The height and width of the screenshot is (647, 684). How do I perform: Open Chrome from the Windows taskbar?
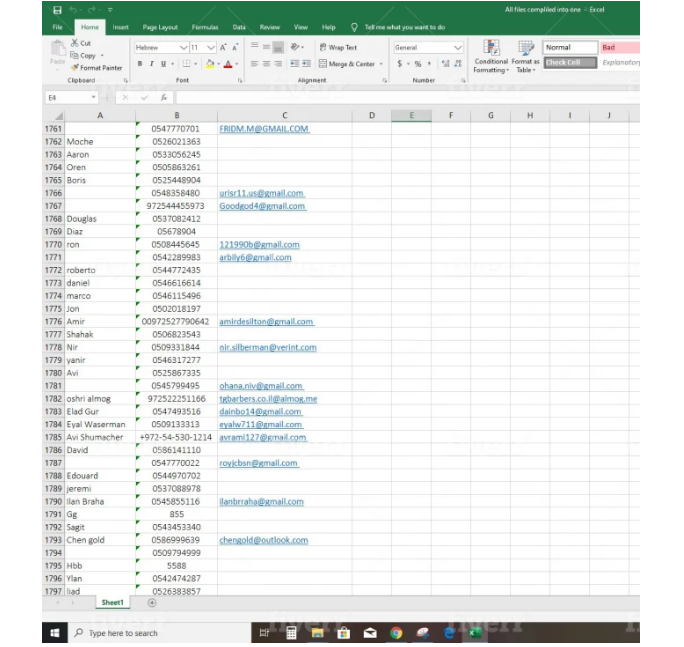[x=396, y=633]
